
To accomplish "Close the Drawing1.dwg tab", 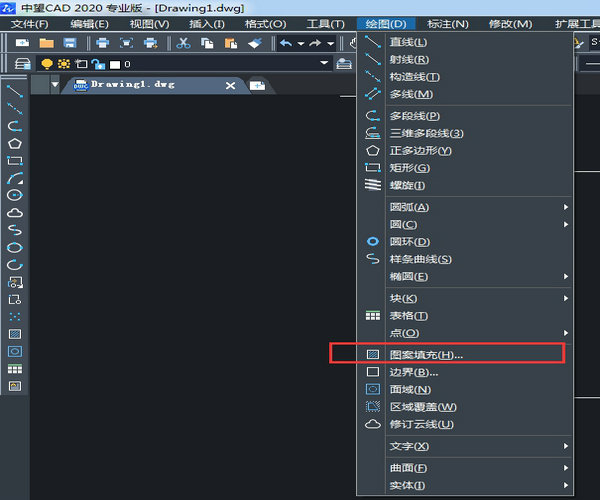I will click(230, 86).
